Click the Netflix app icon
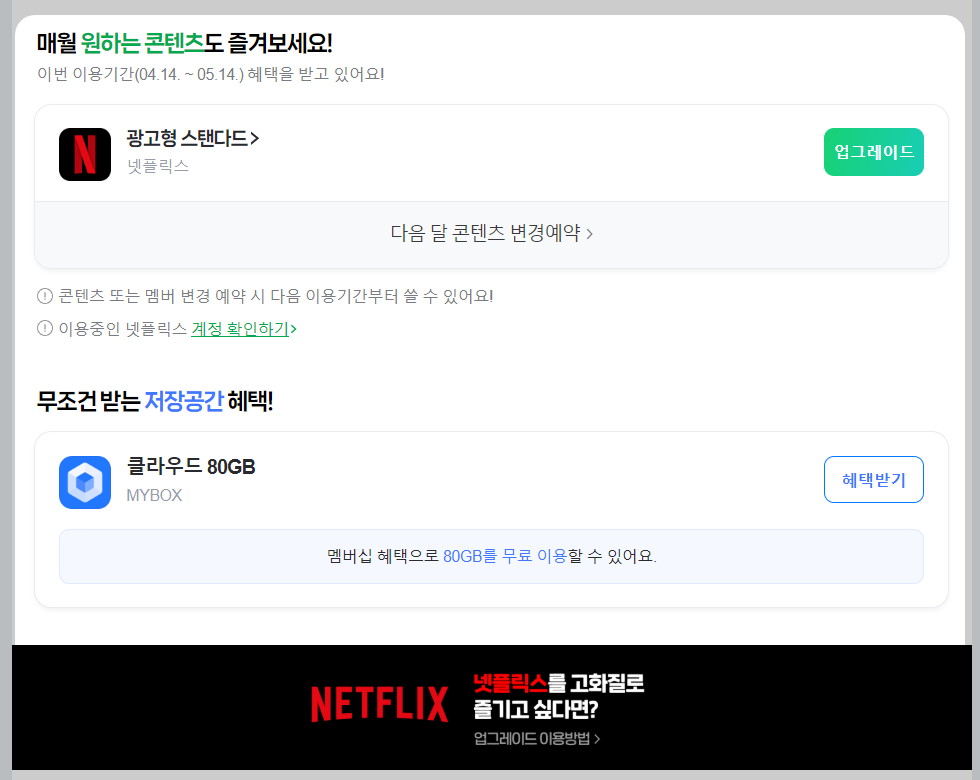Image resolution: width=980 pixels, height=780 pixels. click(85, 154)
